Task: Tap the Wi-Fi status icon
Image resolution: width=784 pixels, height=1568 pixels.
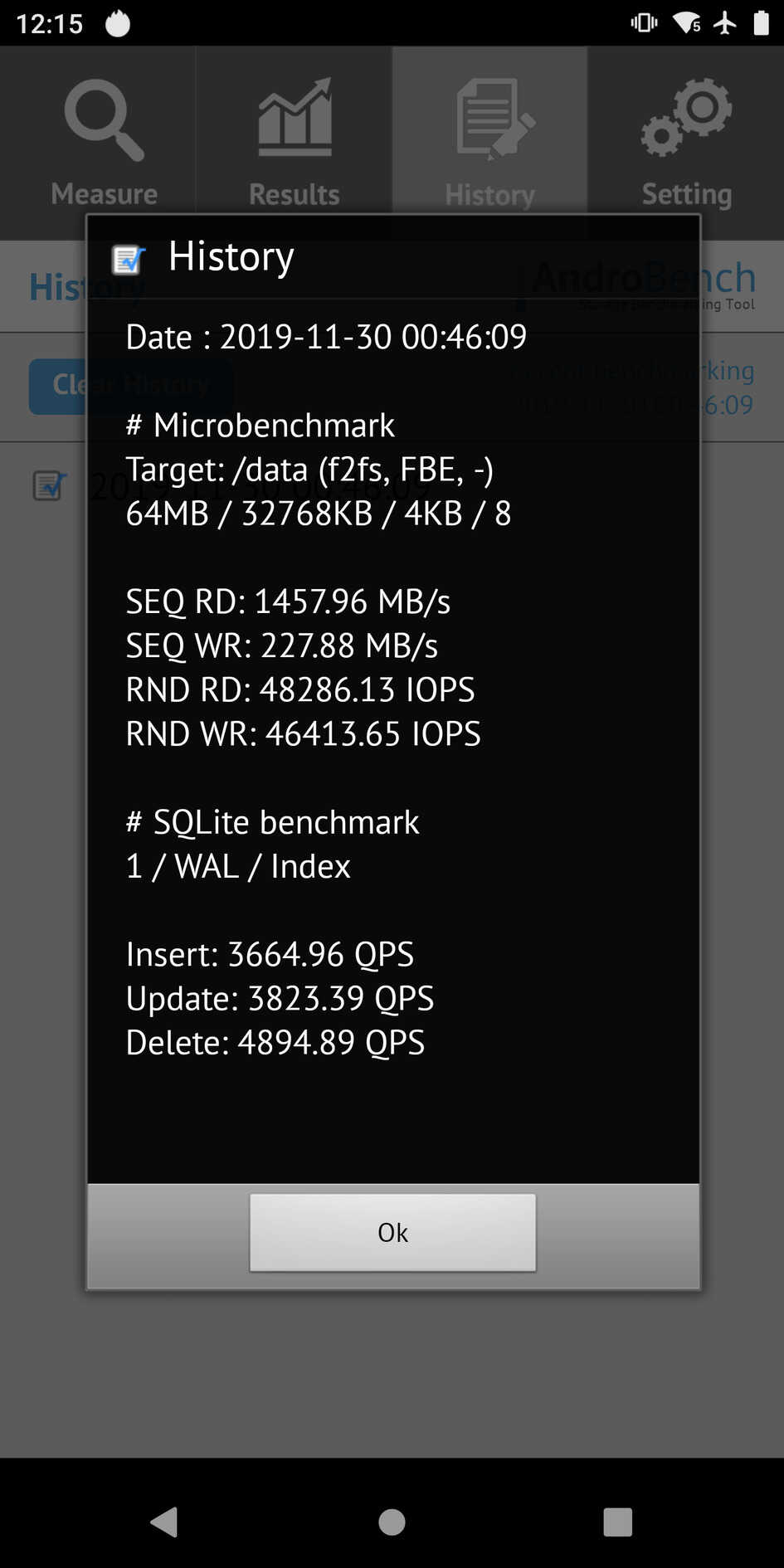Action: 687,23
